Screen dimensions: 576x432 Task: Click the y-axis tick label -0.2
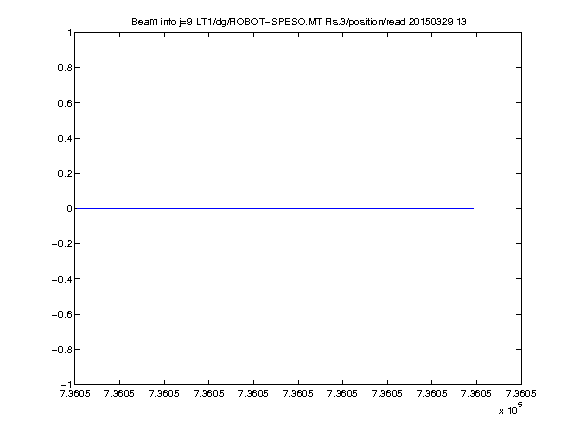tap(61, 244)
